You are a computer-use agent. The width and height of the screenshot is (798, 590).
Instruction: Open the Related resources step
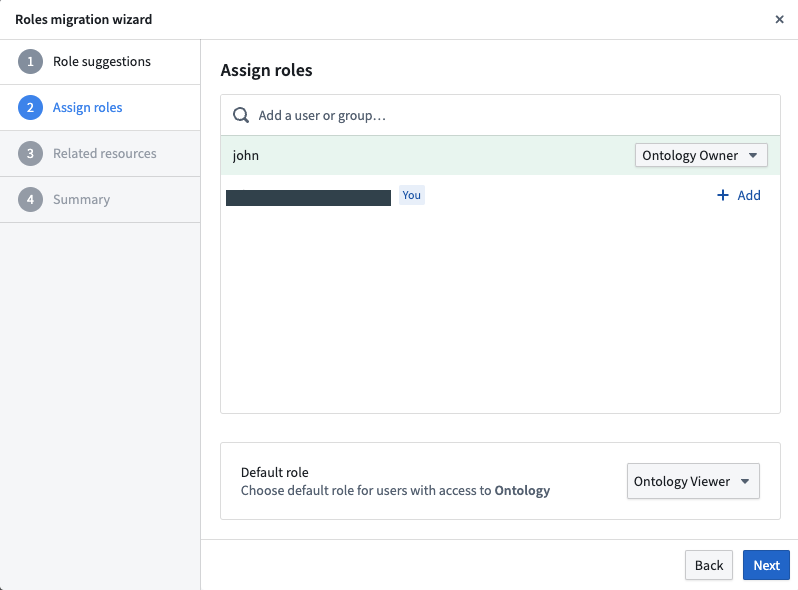(x=100, y=153)
